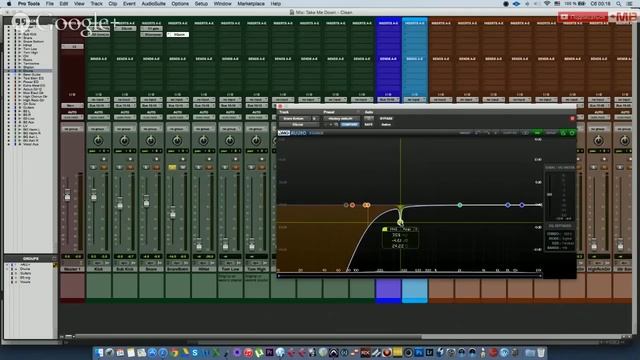This screenshot has height=360, width=640.
Task: Toggle the plug-in Bypass button
Action: (386, 118)
